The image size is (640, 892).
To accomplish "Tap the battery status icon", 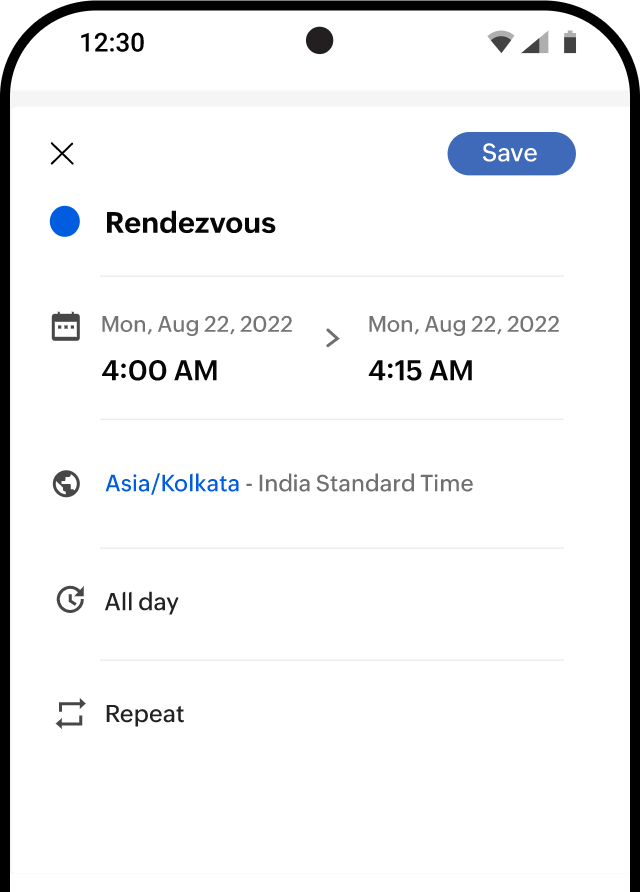I will 570,42.
